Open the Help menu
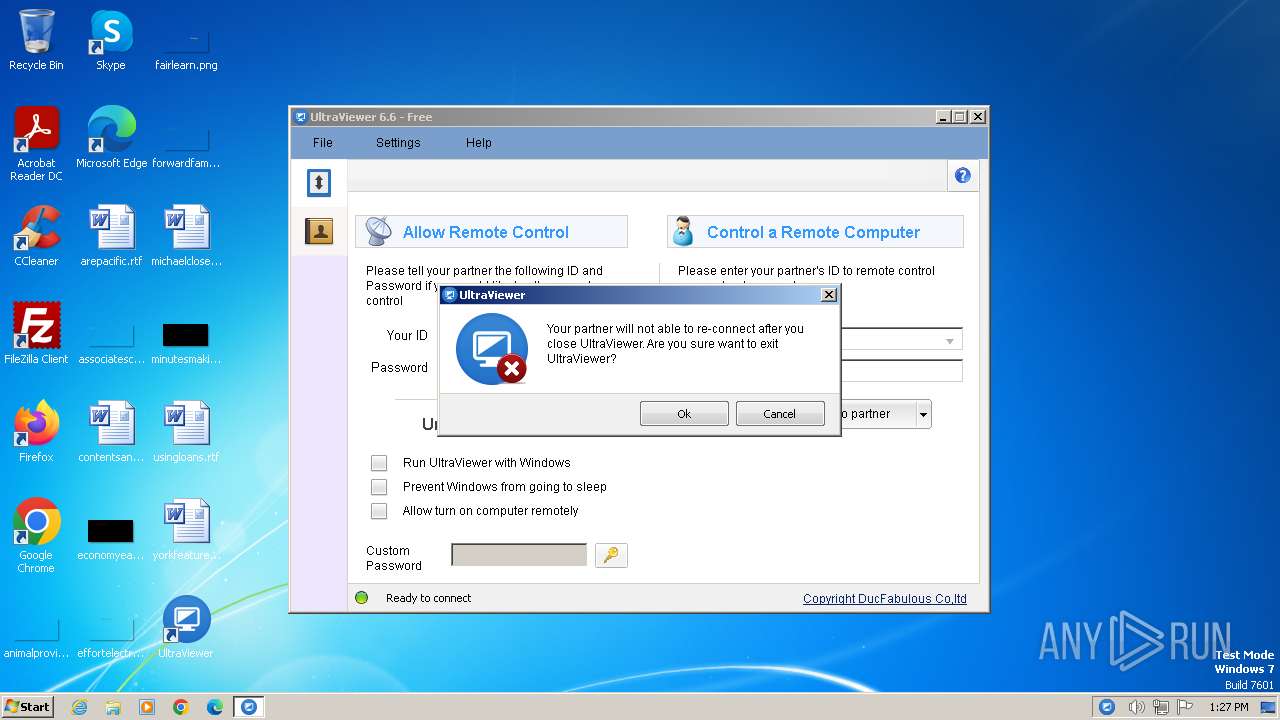This screenshot has width=1280, height=720. tap(479, 143)
